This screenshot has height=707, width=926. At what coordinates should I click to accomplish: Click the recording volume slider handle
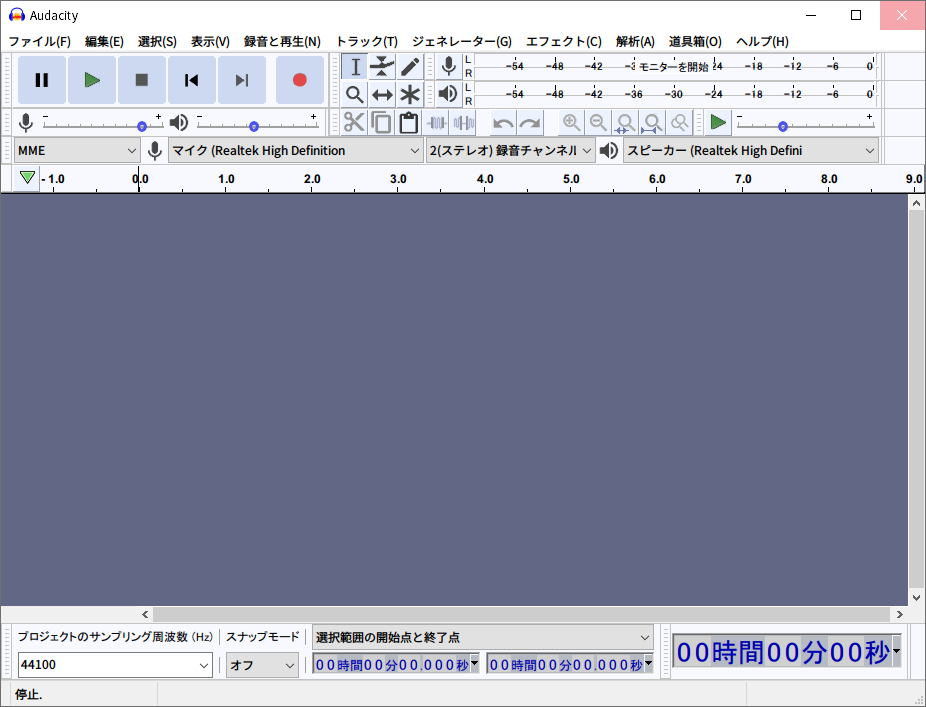(x=142, y=126)
